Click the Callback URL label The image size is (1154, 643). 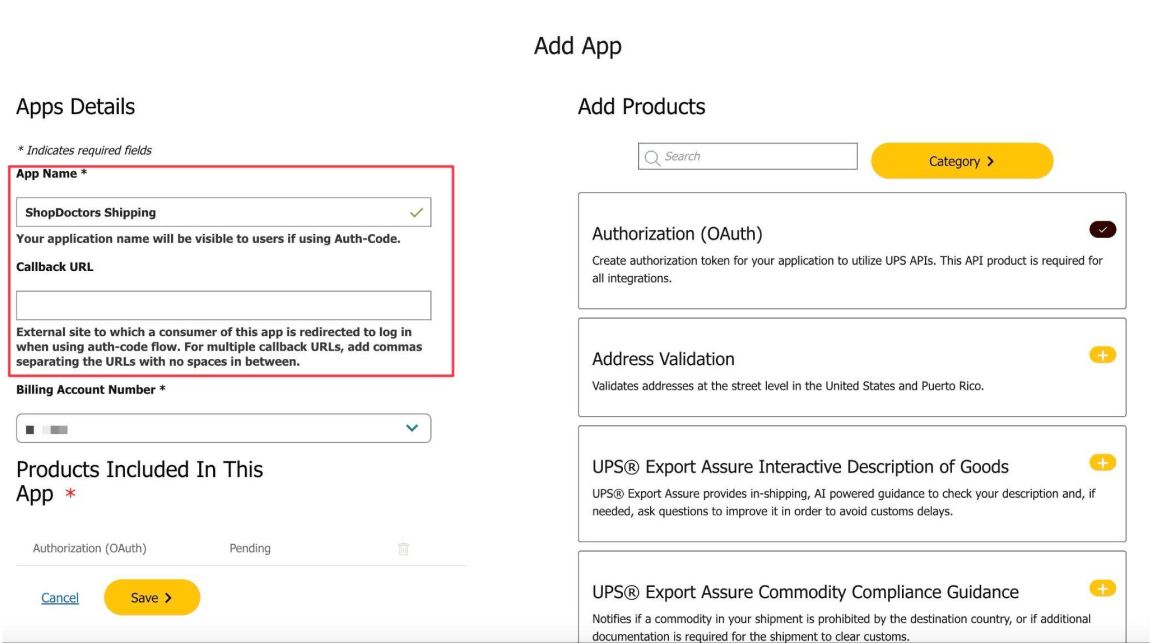tap(55, 267)
